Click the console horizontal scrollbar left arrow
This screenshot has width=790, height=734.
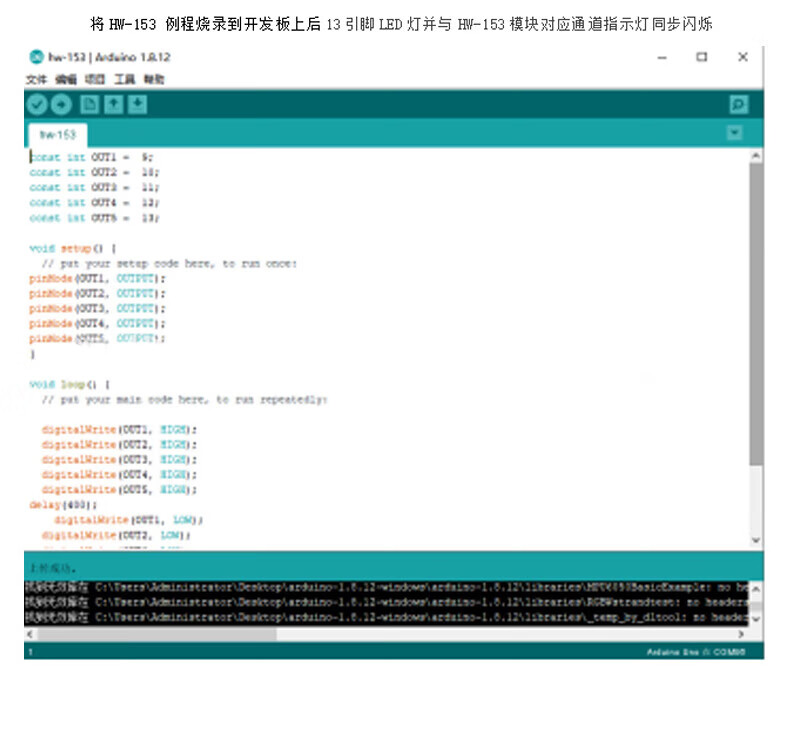(x=30, y=634)
